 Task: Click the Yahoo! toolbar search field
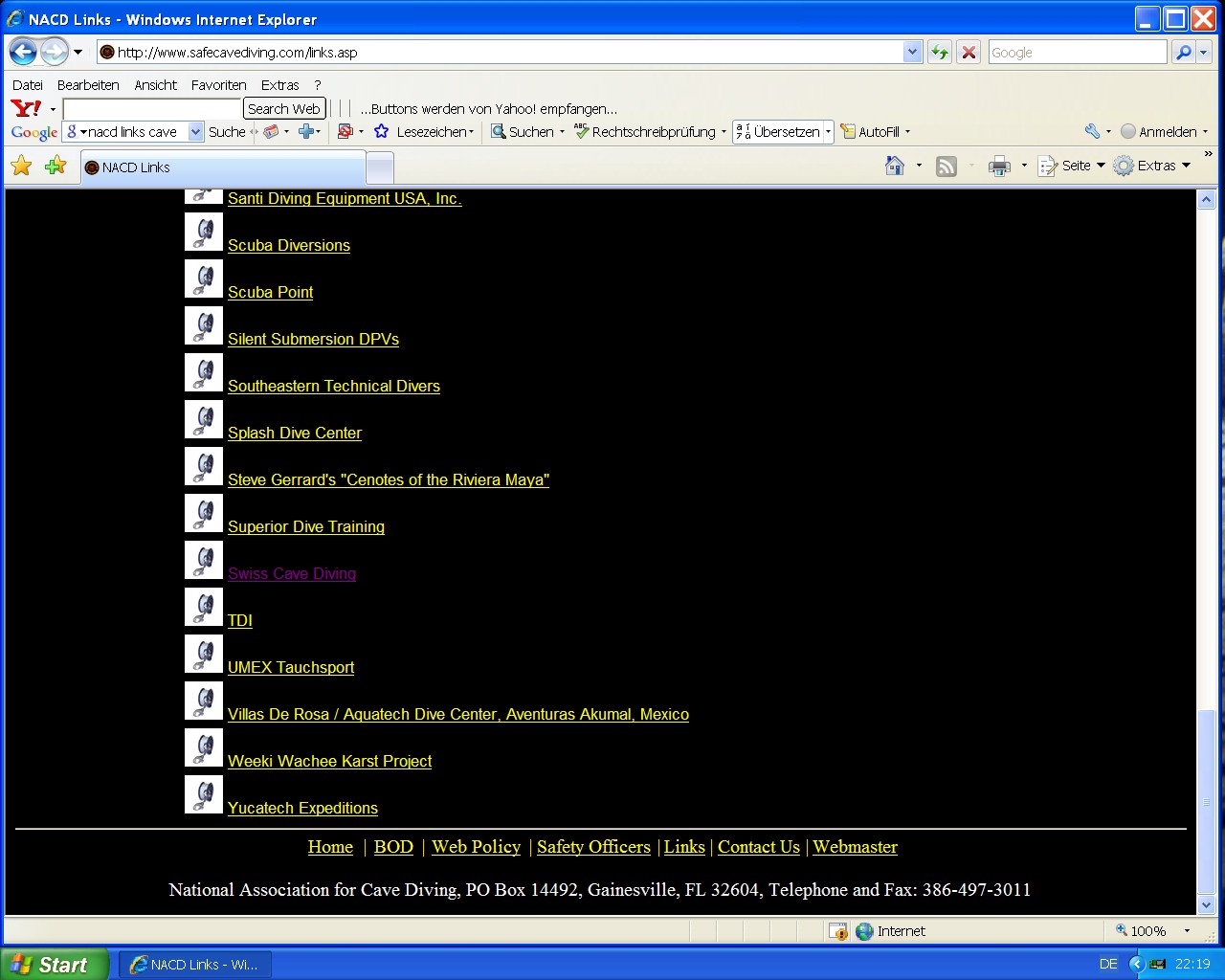pyautogui.click(x=152, y=108)
